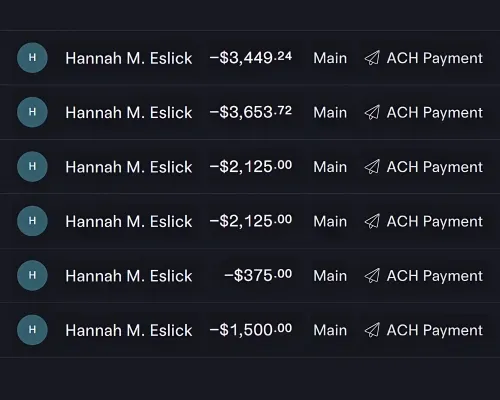Viewport: 500px width, 400px height.
Task: Click the −$375.00 amount
Action: [x=258, y=275]
